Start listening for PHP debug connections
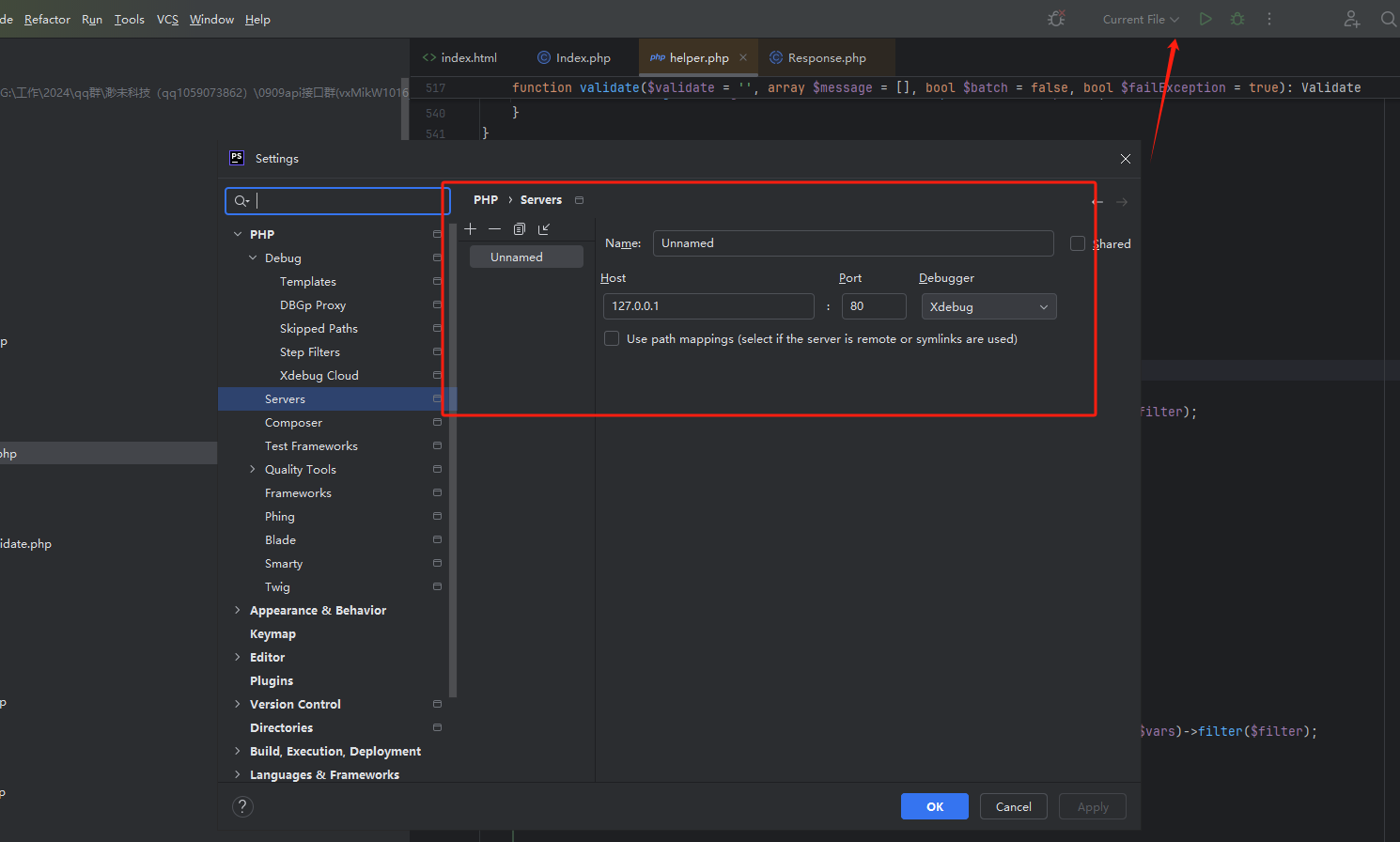 (1056, 19)
